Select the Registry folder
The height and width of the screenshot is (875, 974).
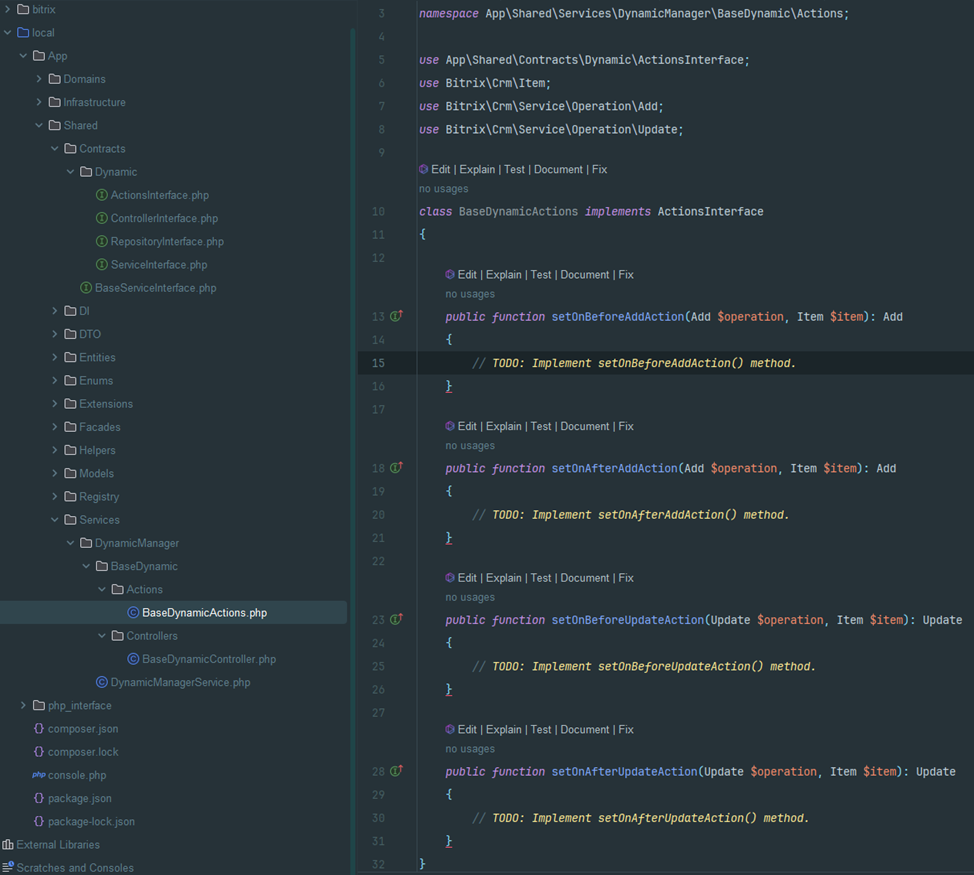[x=99, y=497]
